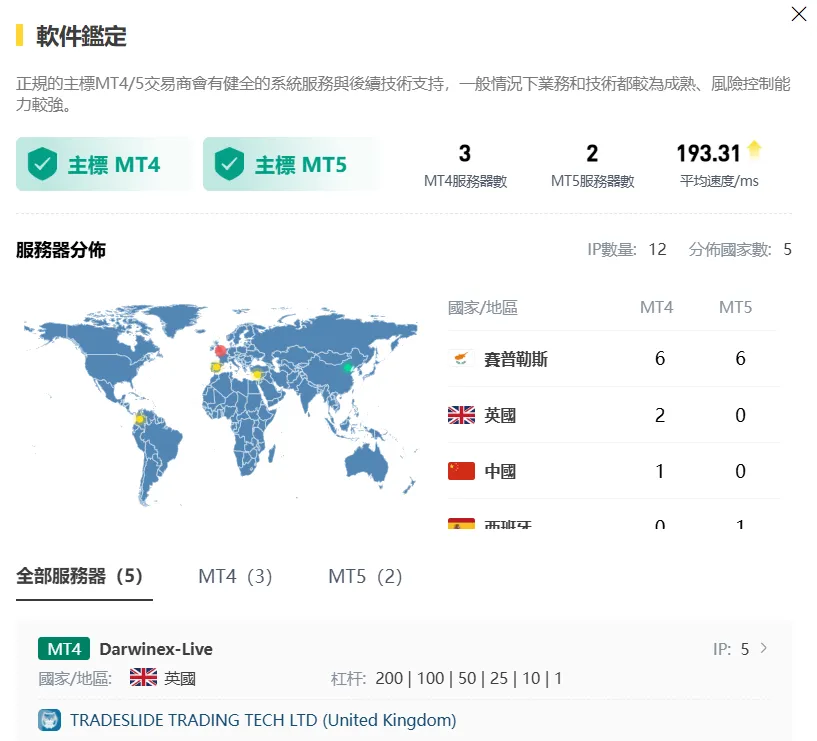
Task: Click the green MT4 tag beside Darwinex-Live
Action: pyautogui.click(x=64, y=649)
